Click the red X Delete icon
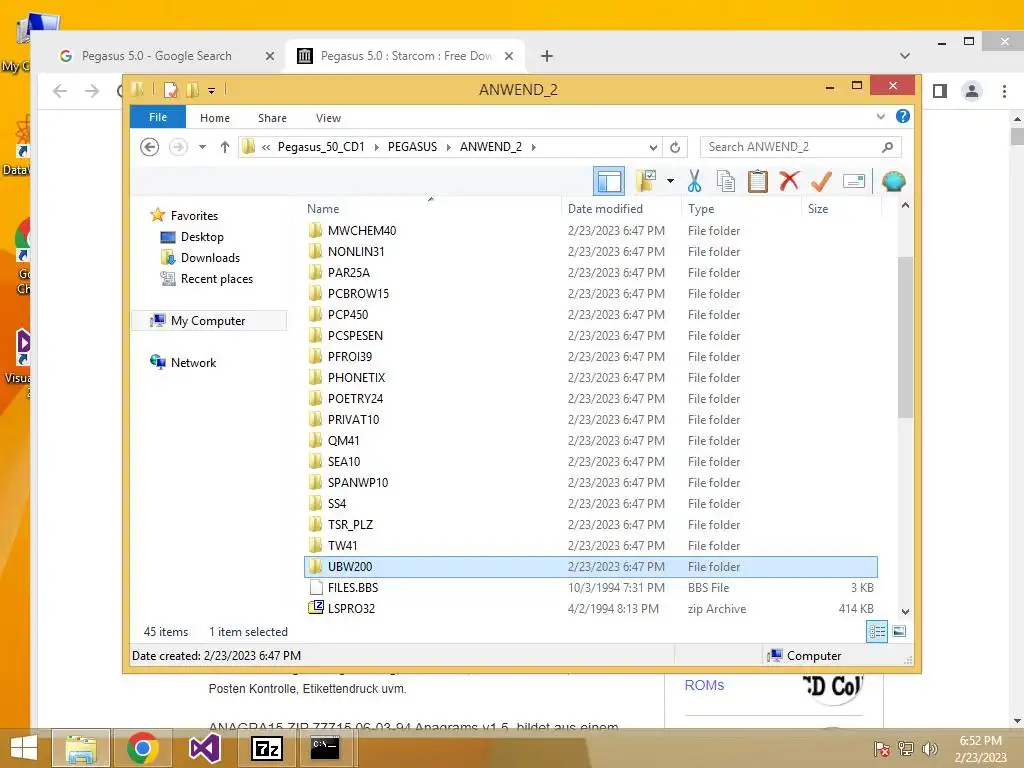Image resolution: width=1024 pixels, height=768 pixels. coord(789,181)
